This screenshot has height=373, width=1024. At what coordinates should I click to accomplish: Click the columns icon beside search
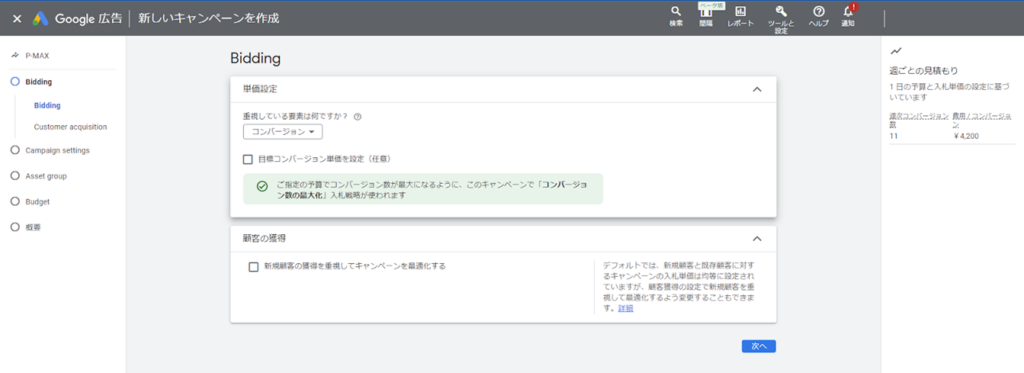[x=706, y=12]
